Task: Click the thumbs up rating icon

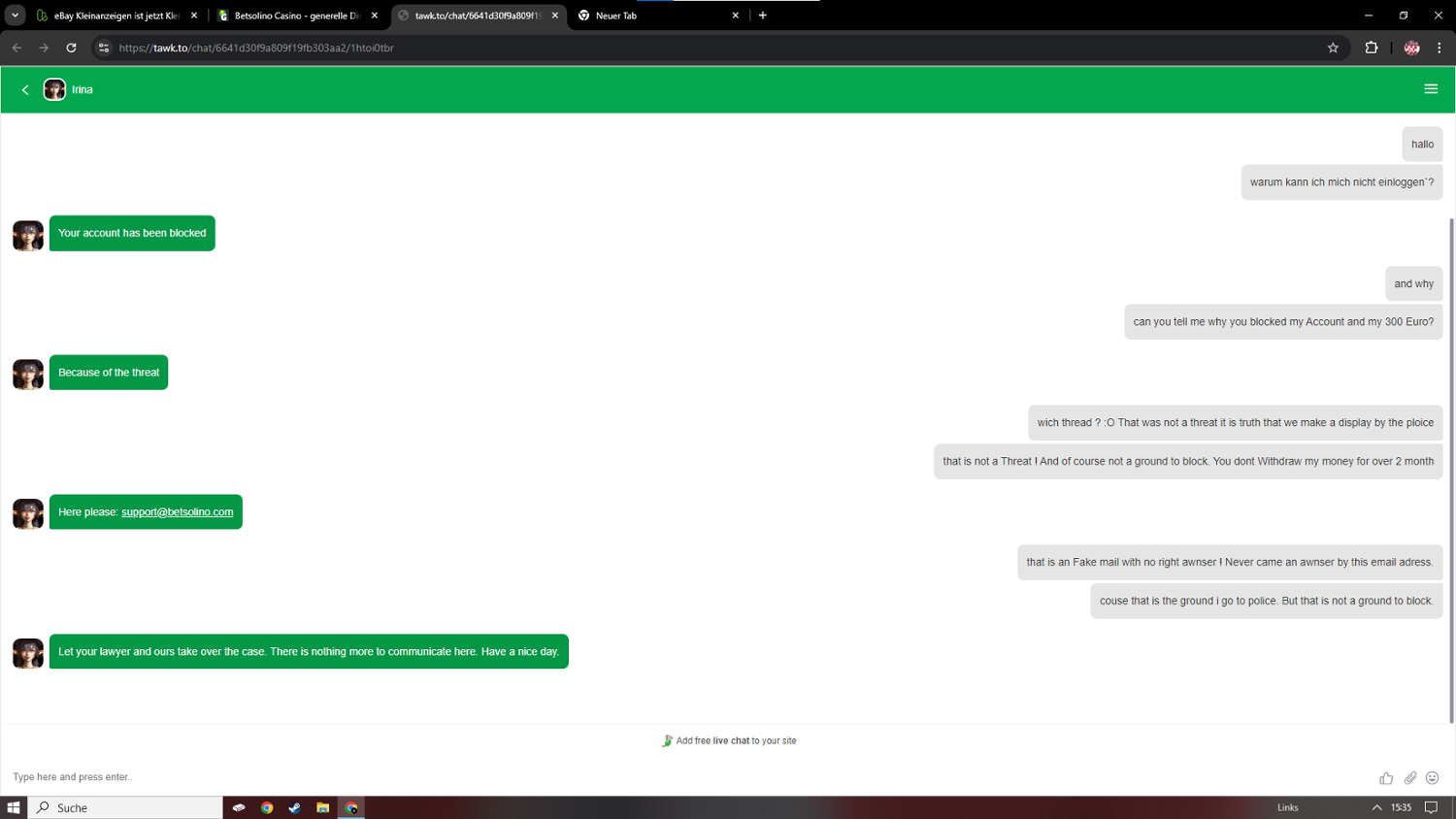Action: coord(1385,777)
